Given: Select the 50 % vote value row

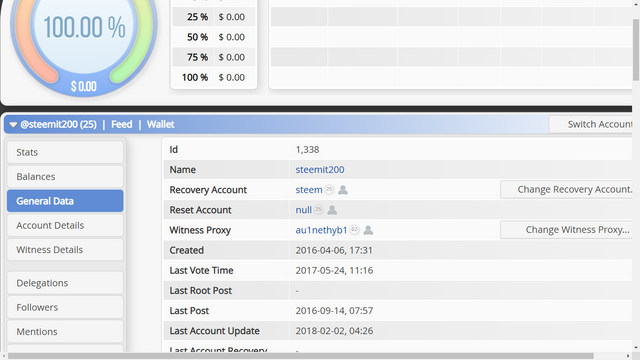Looking at the screenshot, I should click(214, 37).
